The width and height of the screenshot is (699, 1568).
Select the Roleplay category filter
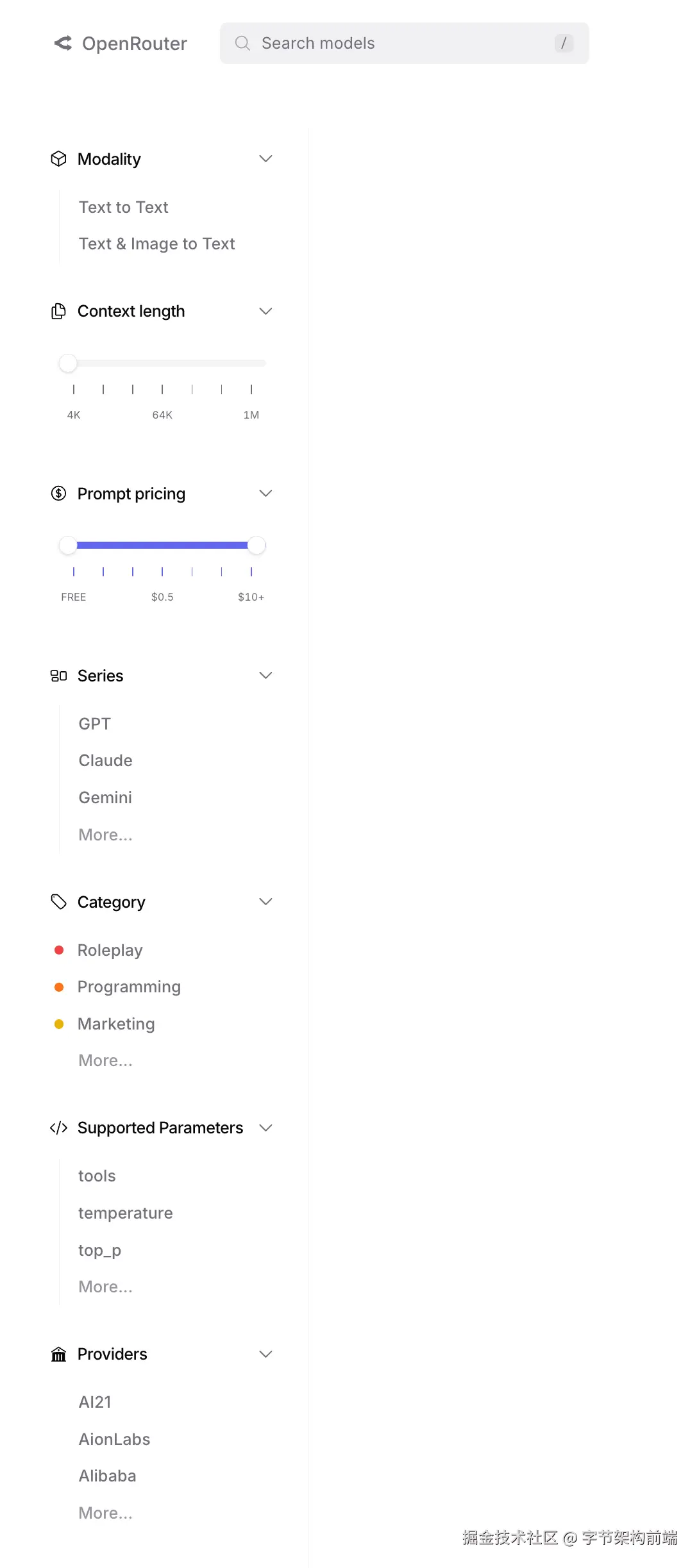pos(110,950)
